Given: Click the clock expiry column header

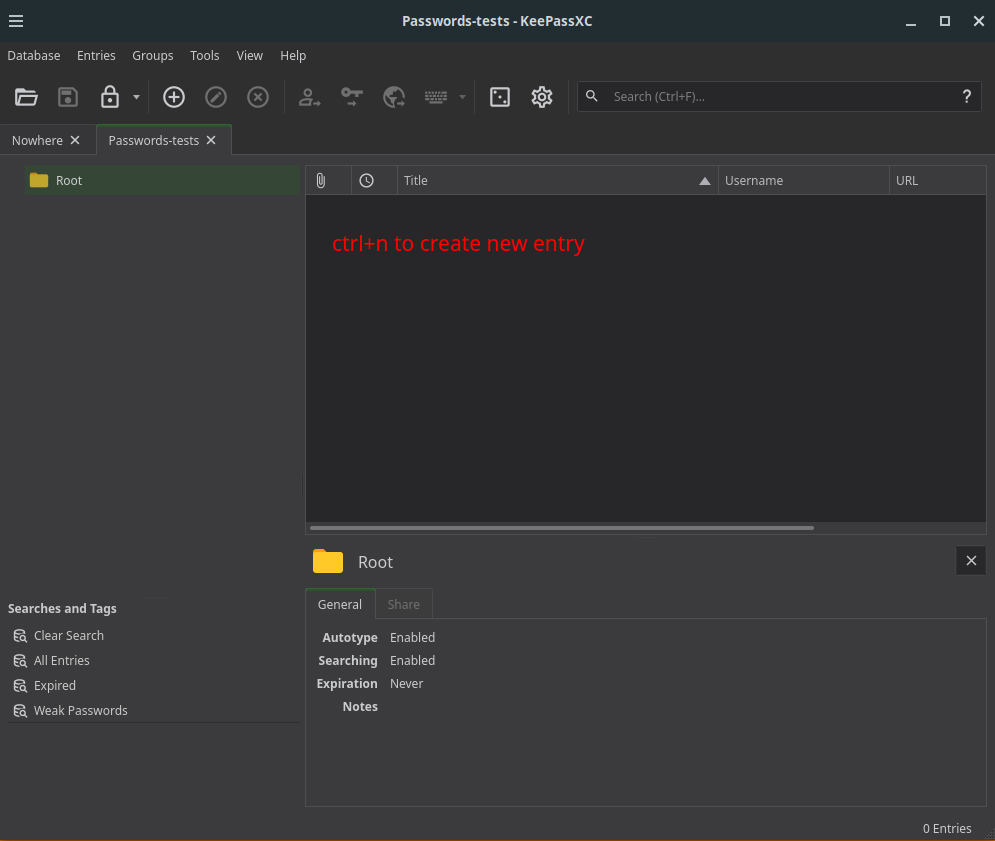Looking at the screenshot, I should [x=367, y=181].
